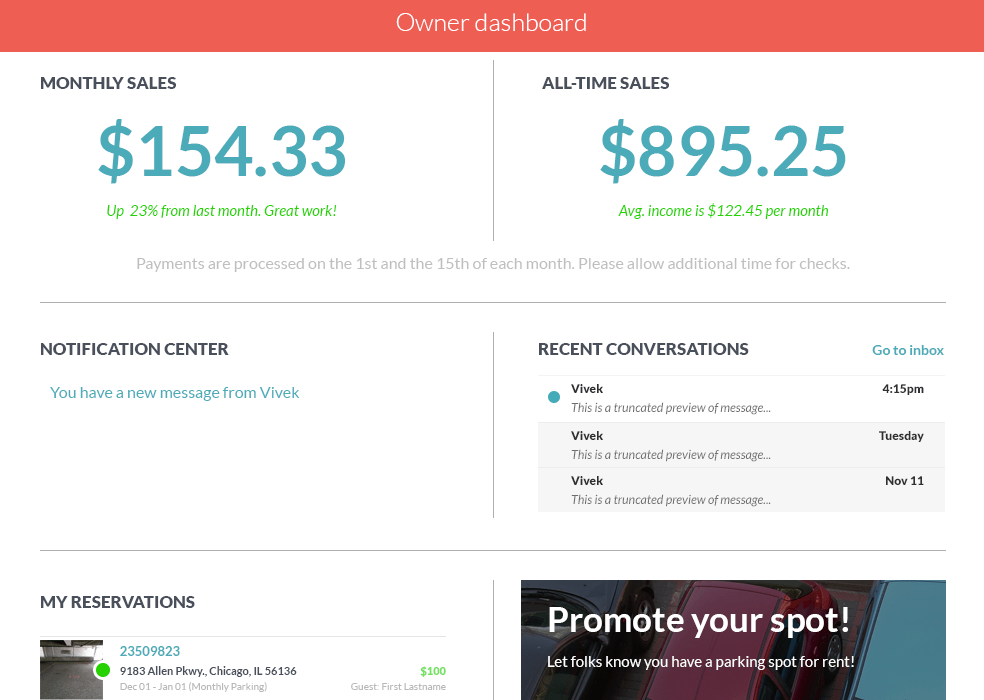Click the All-Time Sales heading
984x700 pixels.
pos(605,83)
